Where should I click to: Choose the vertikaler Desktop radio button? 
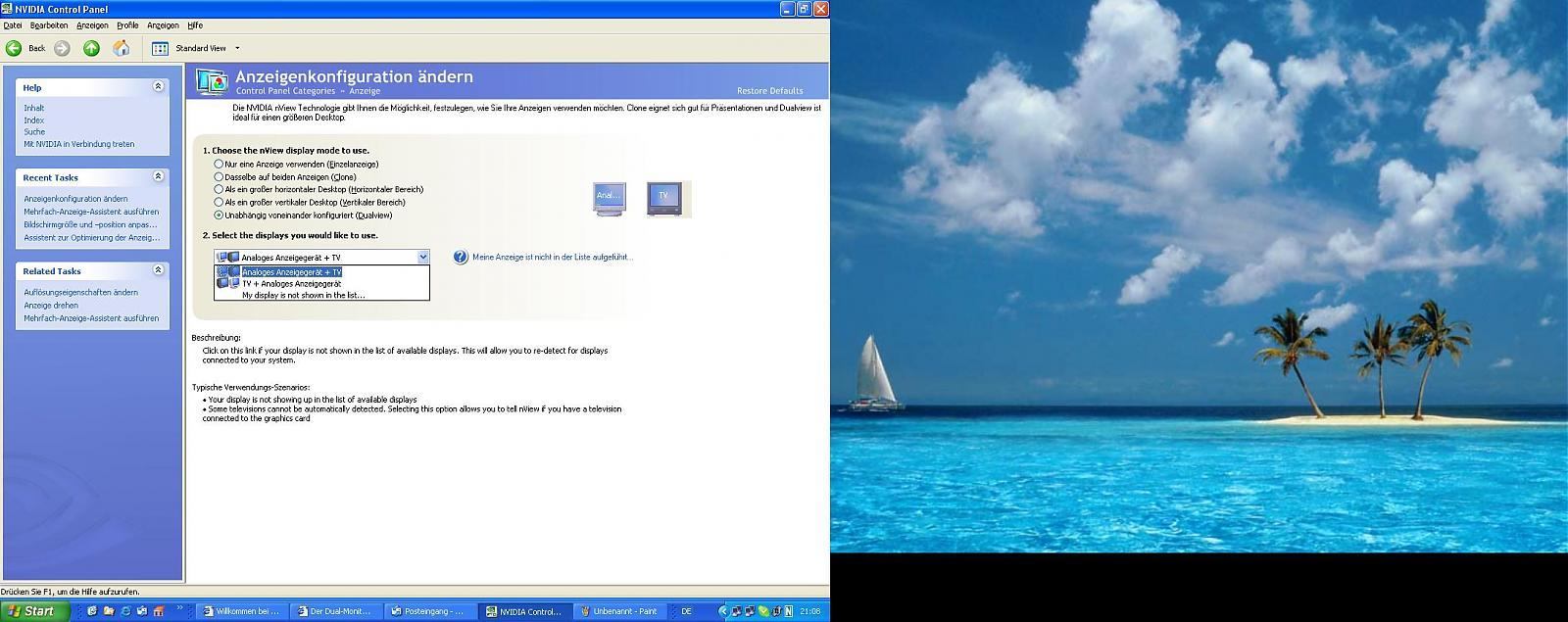(219, 202)
